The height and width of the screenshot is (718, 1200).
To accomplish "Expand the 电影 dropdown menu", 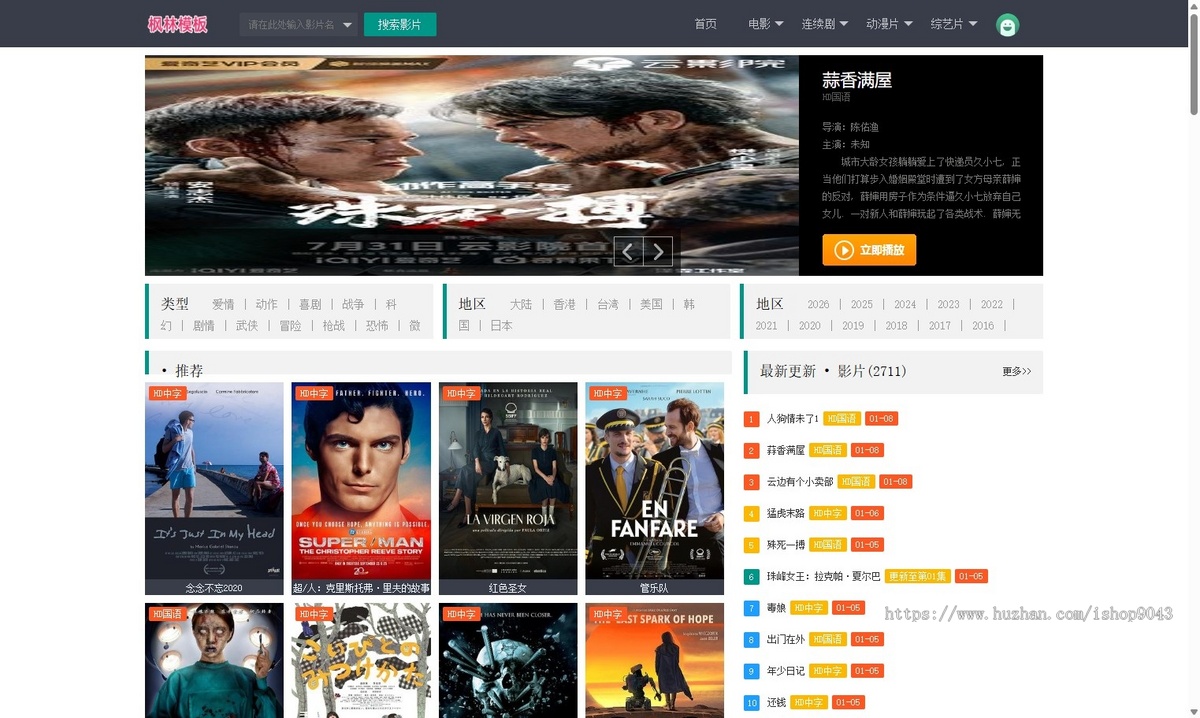I will pos(766,24).
